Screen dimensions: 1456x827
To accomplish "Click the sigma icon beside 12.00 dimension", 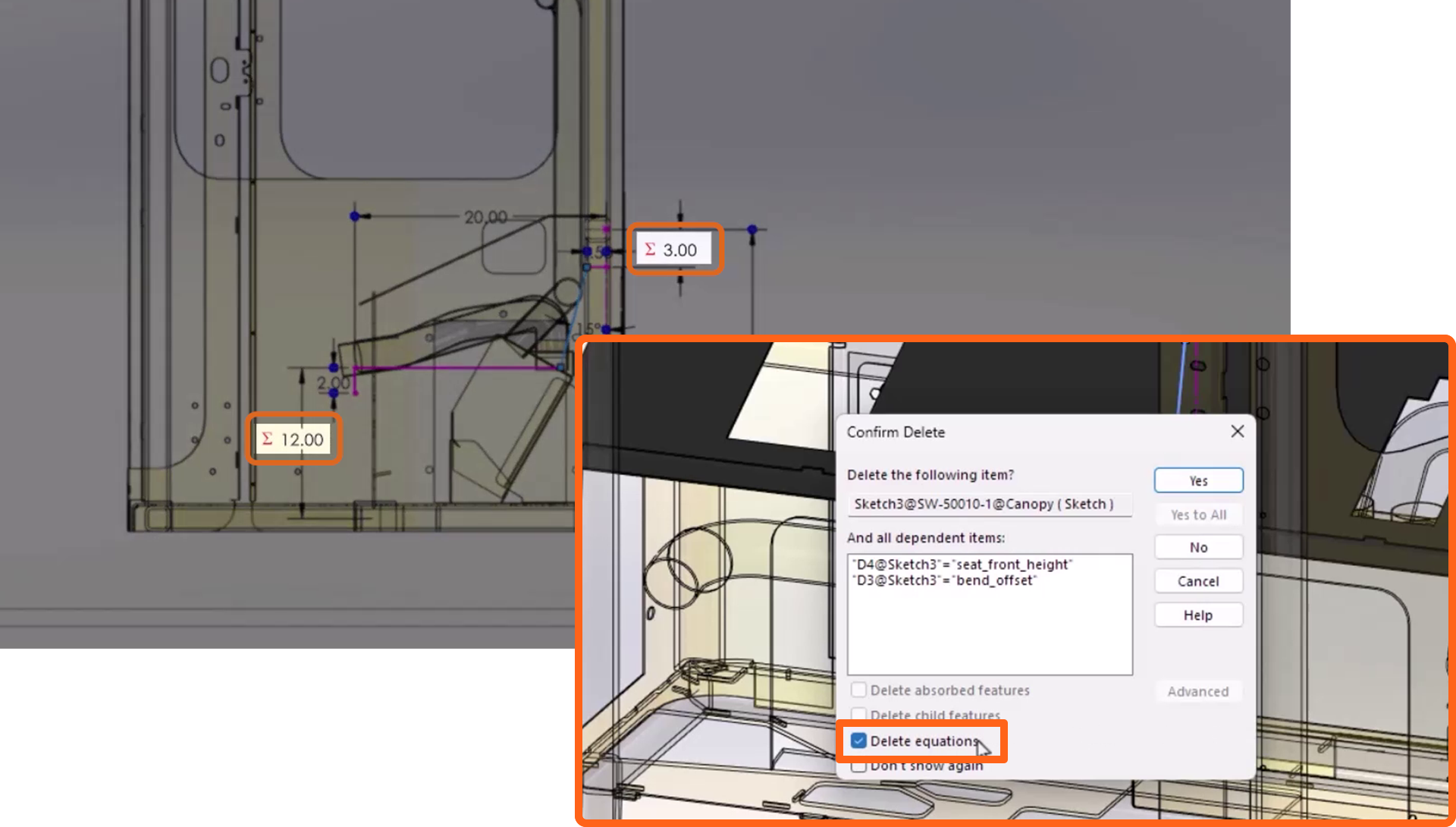I will click(267, 439).
